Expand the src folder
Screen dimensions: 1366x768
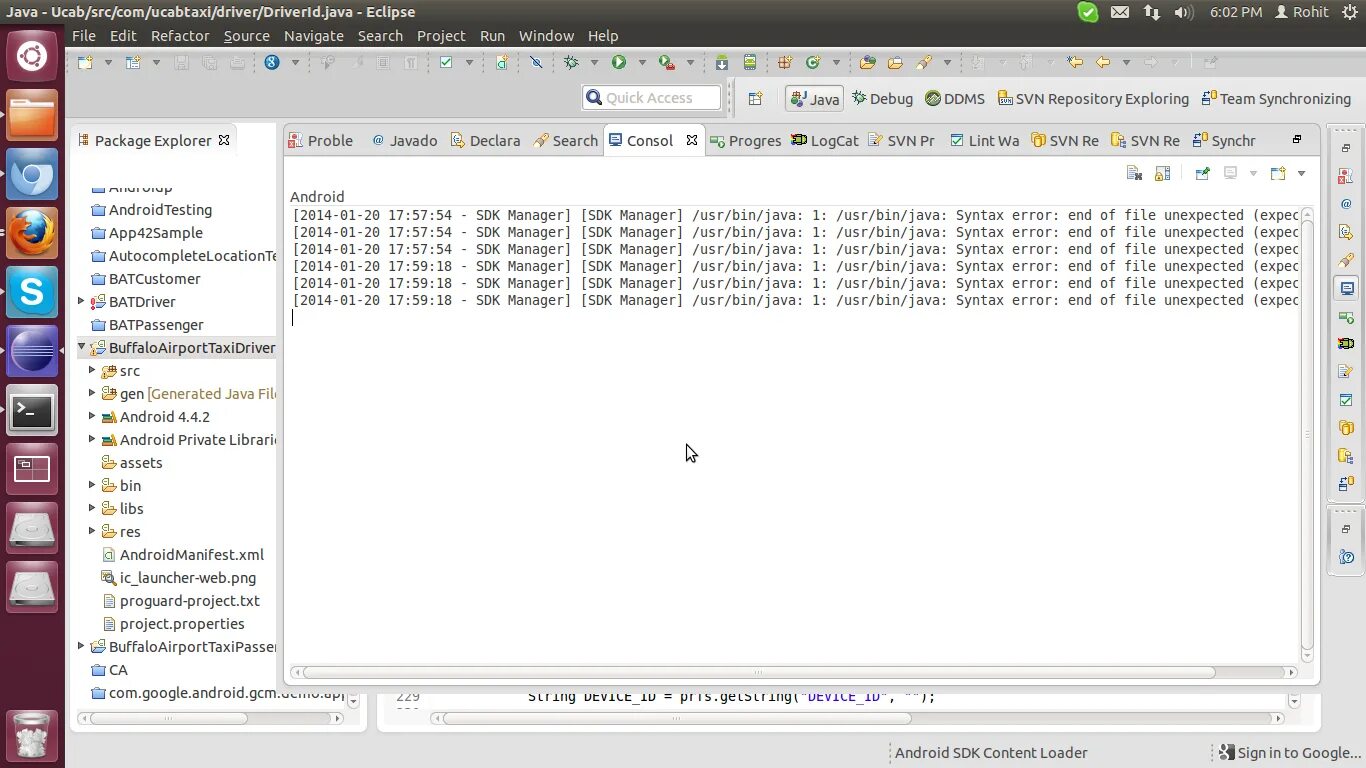click(x=92, y=370)
